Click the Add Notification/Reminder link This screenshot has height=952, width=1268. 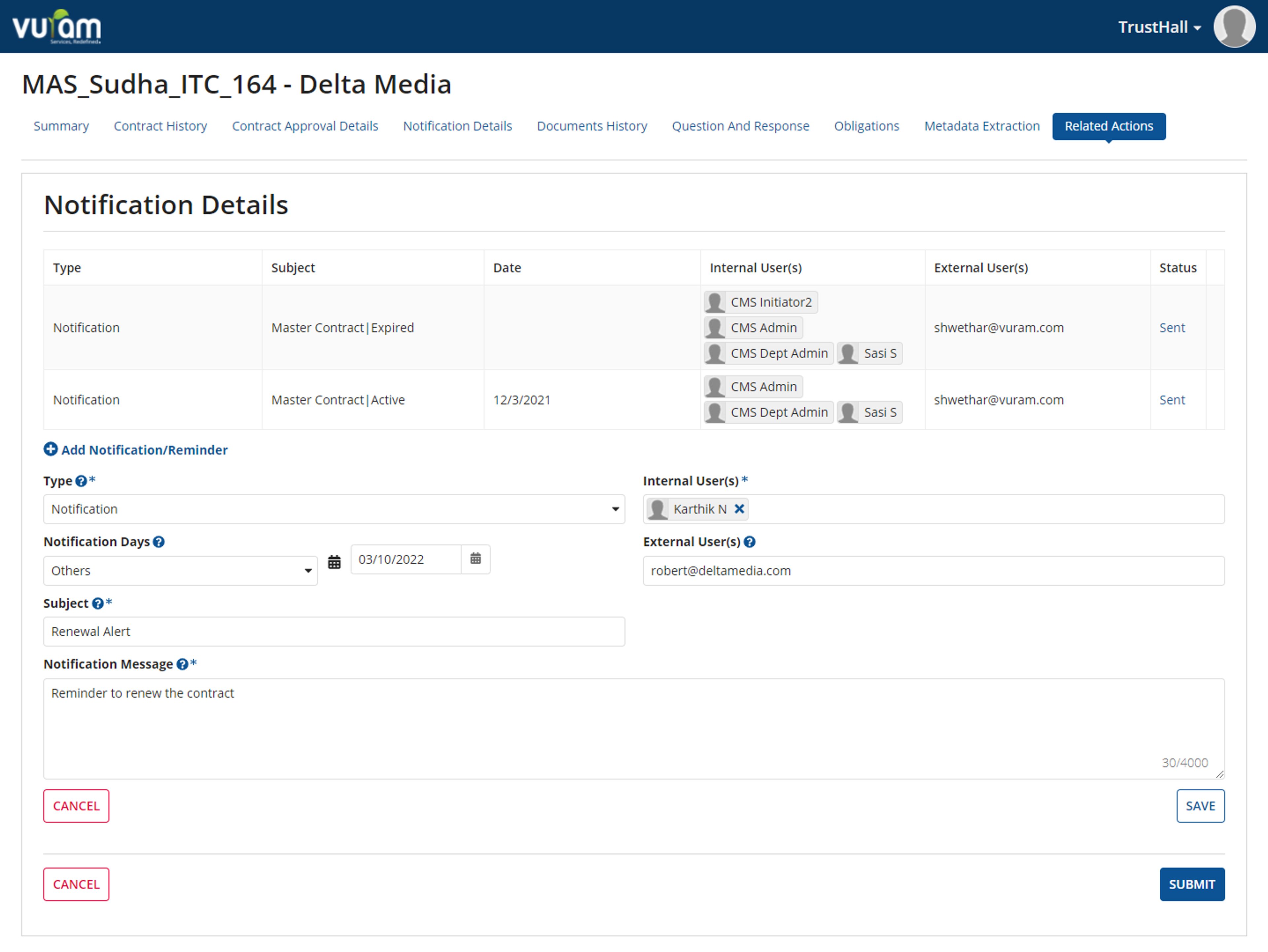click(144, 450)
